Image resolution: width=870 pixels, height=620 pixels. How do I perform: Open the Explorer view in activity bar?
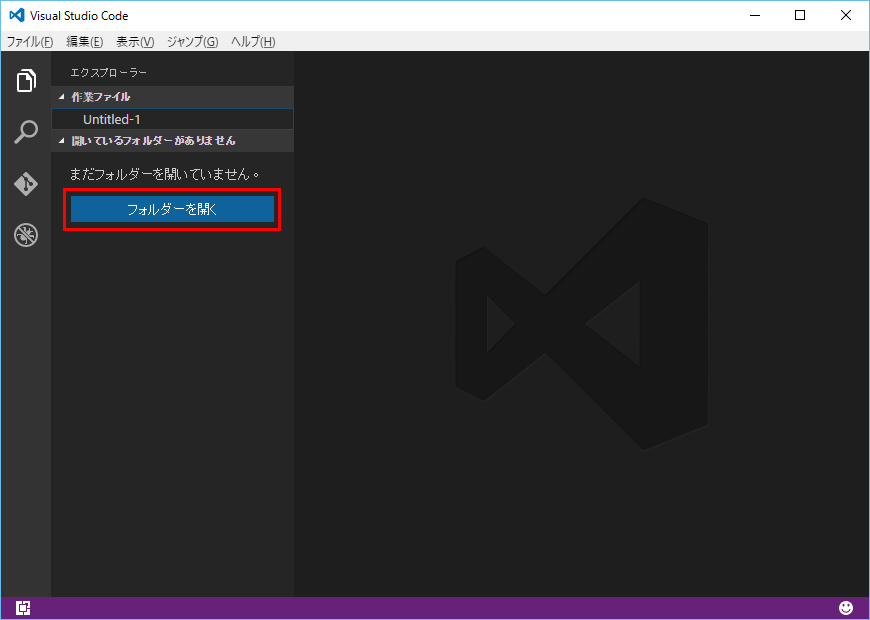tap(26, 81)
